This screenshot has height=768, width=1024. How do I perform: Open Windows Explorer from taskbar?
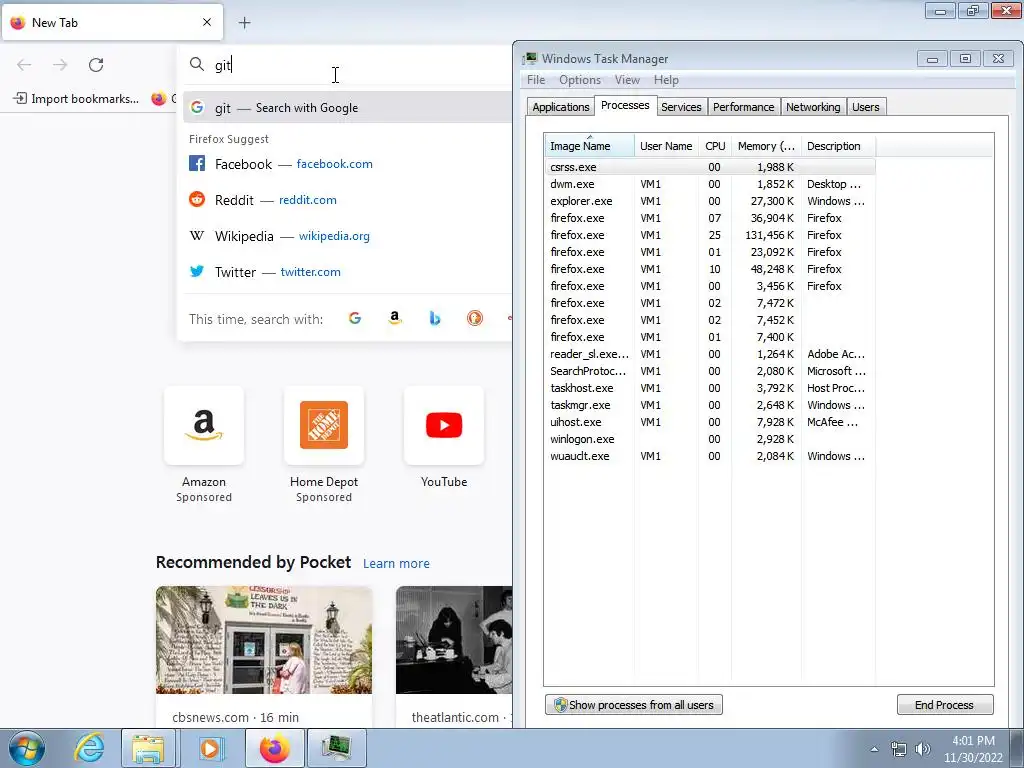click(x=148, y=748)
